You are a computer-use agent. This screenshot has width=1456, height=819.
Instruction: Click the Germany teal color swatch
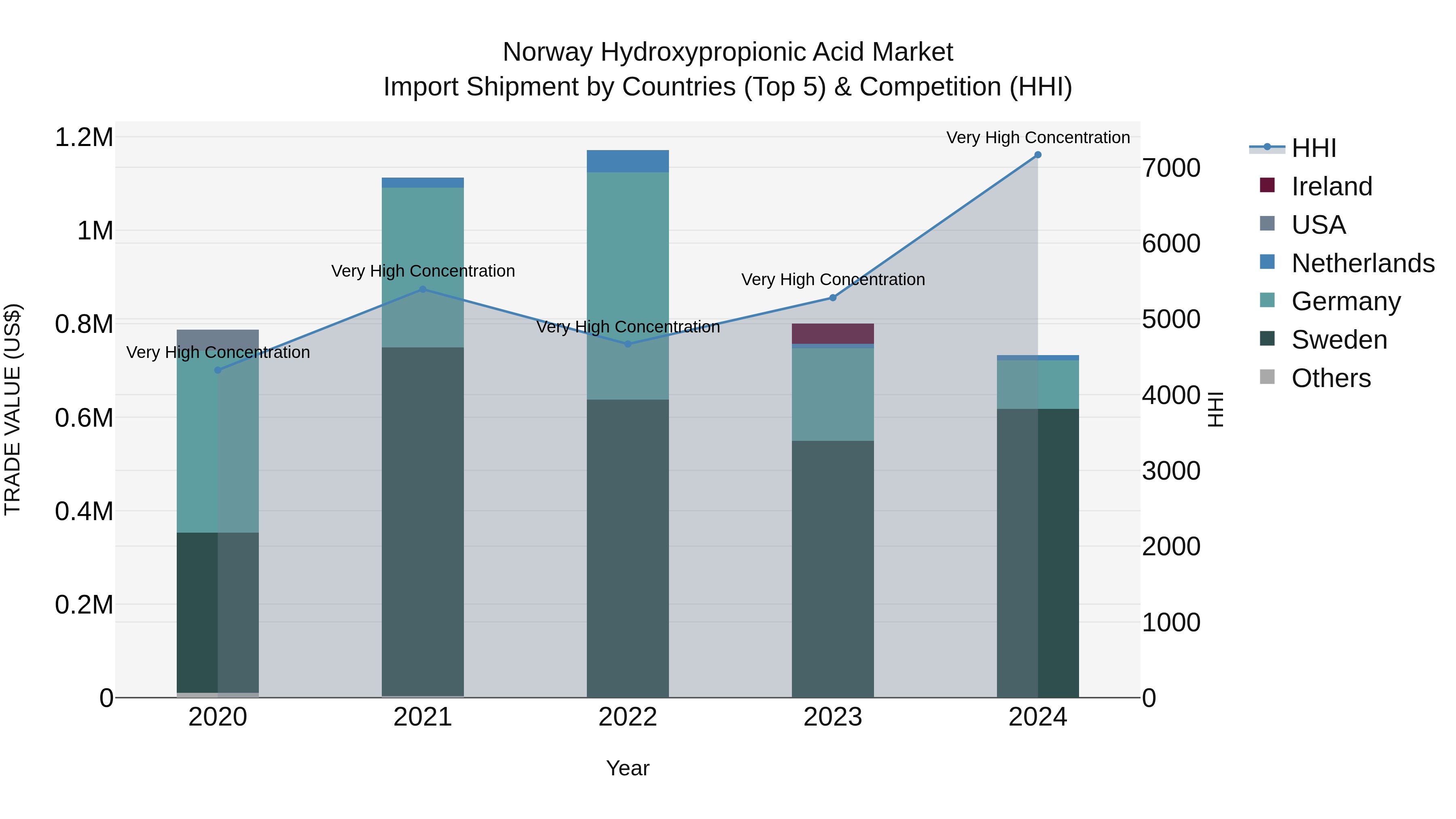click(x=1267, y=300)
